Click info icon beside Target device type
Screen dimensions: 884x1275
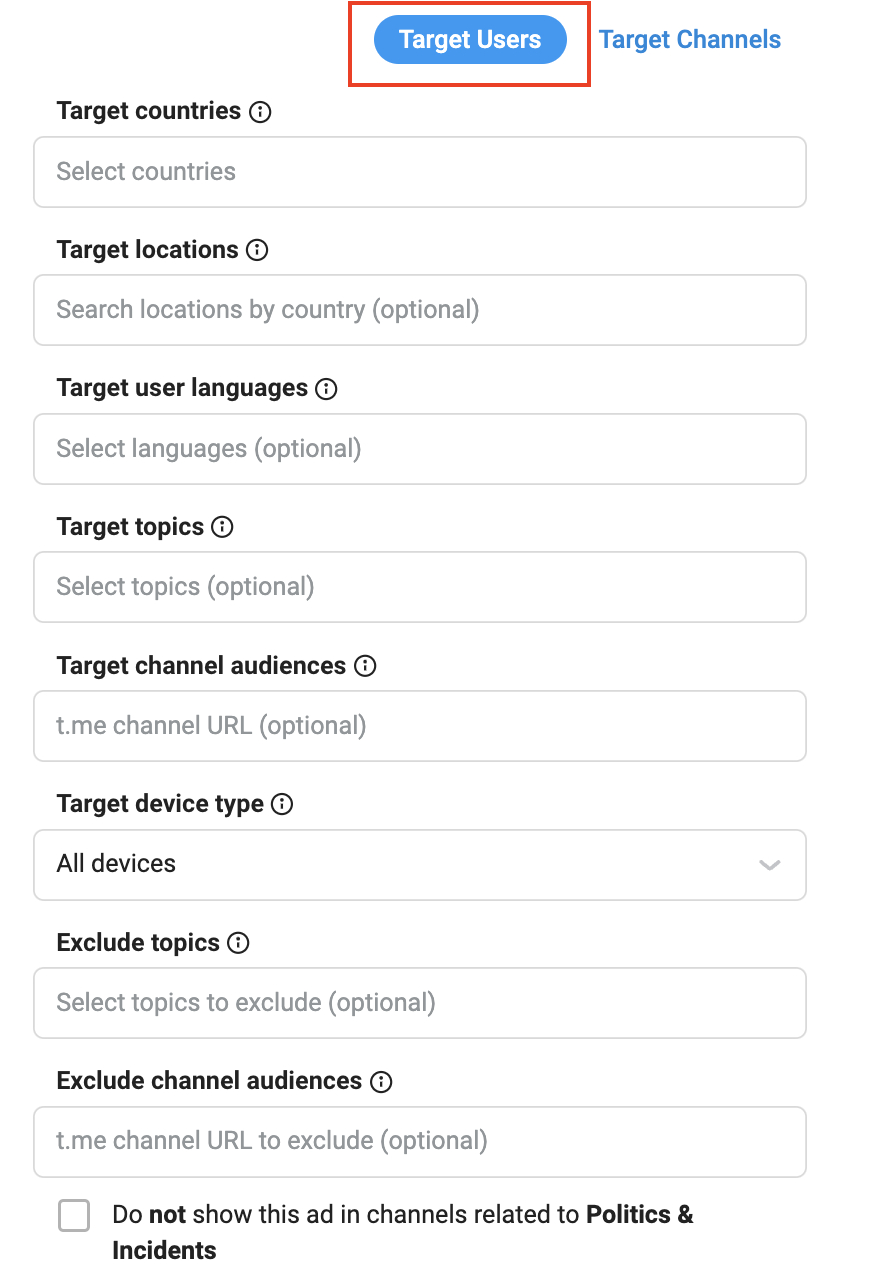(283, 804)
